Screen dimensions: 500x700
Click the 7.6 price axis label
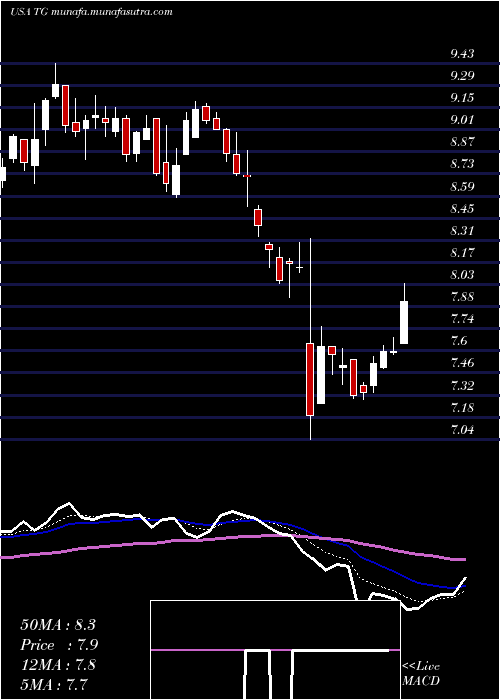pos(459,342)
